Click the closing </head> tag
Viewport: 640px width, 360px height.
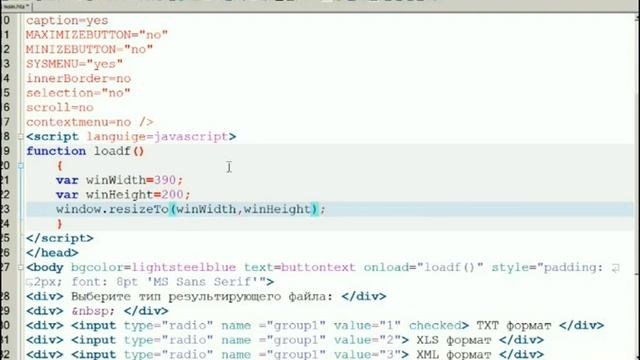tap(52, 253)
